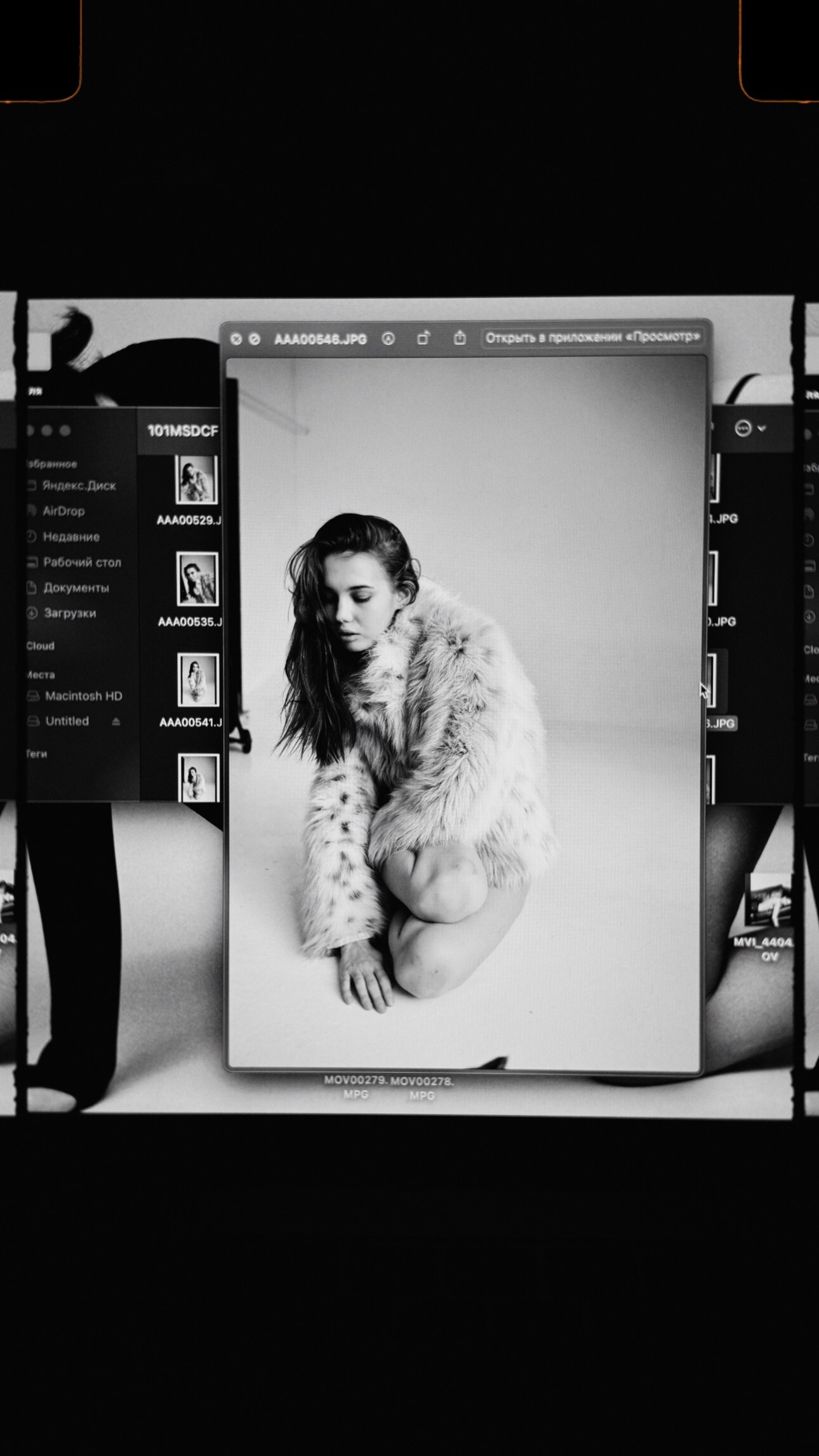Click the Markup icon in Quick Look toolbar
Viewport: 819px width, 1456px height.
[x=388, y=339]
